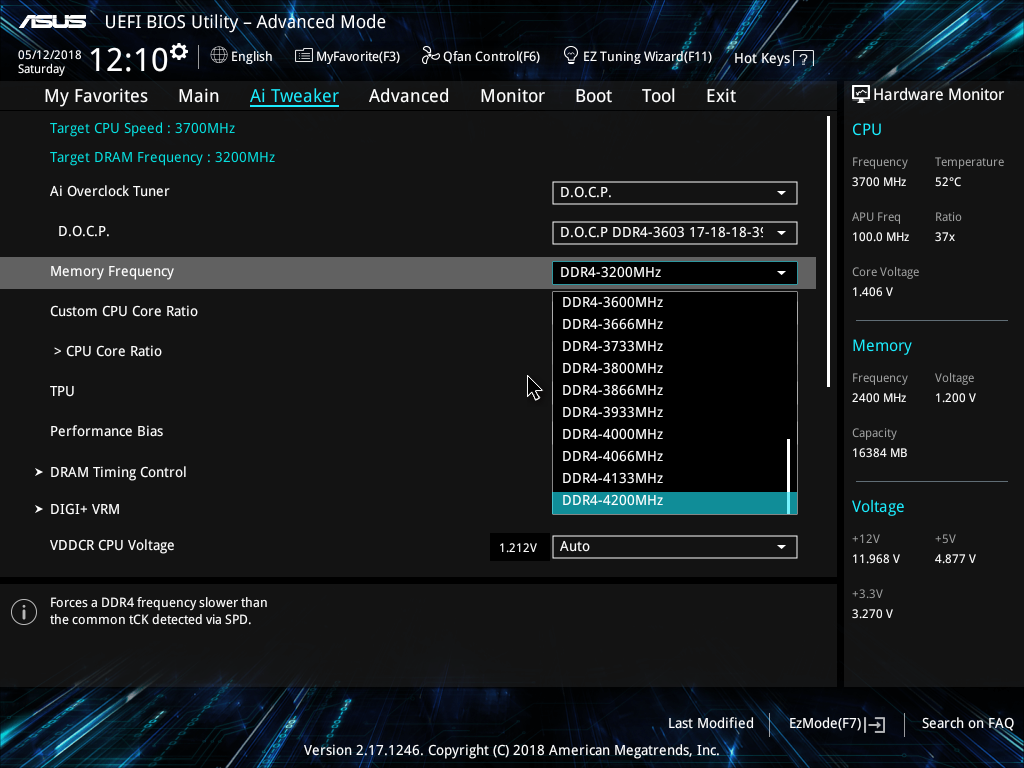Open Ai Overclock Tuner dropdown
Viewport: 1024px width, 768px height.
675,193
